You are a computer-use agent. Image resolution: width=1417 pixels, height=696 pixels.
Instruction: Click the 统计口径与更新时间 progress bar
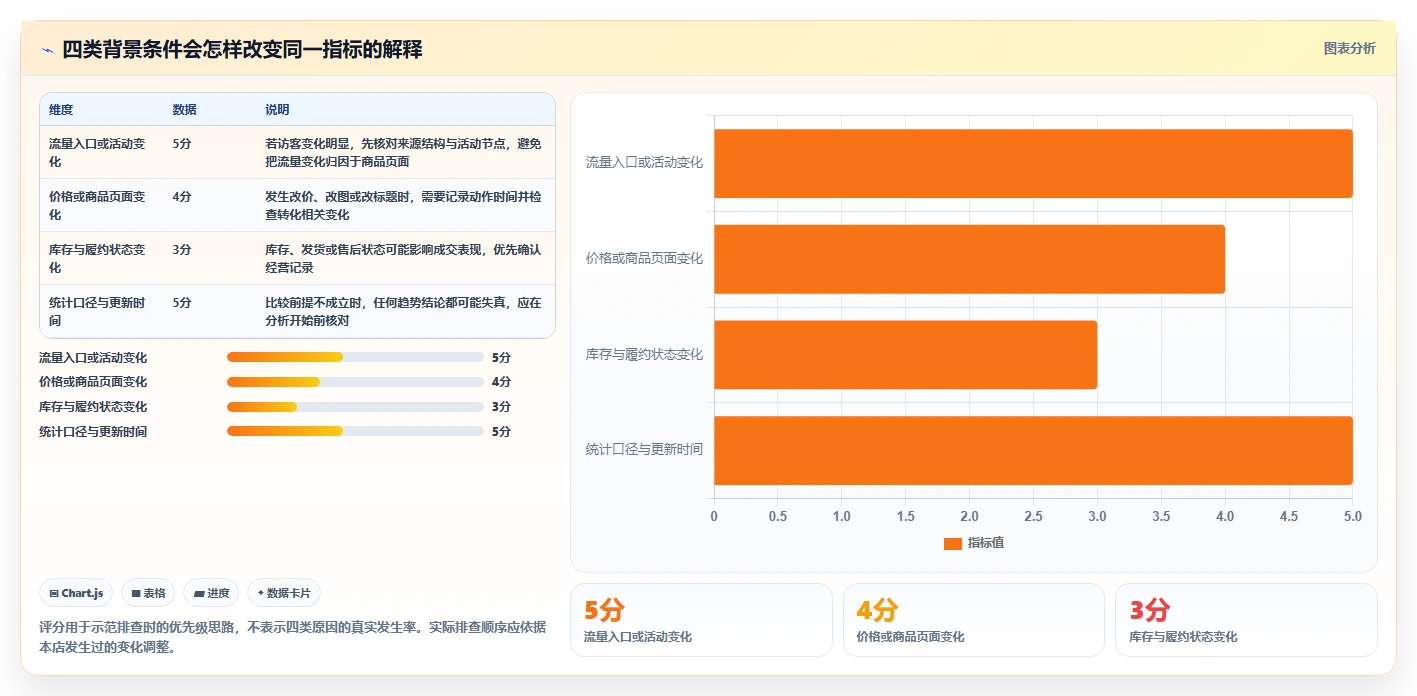coord(355,432)
